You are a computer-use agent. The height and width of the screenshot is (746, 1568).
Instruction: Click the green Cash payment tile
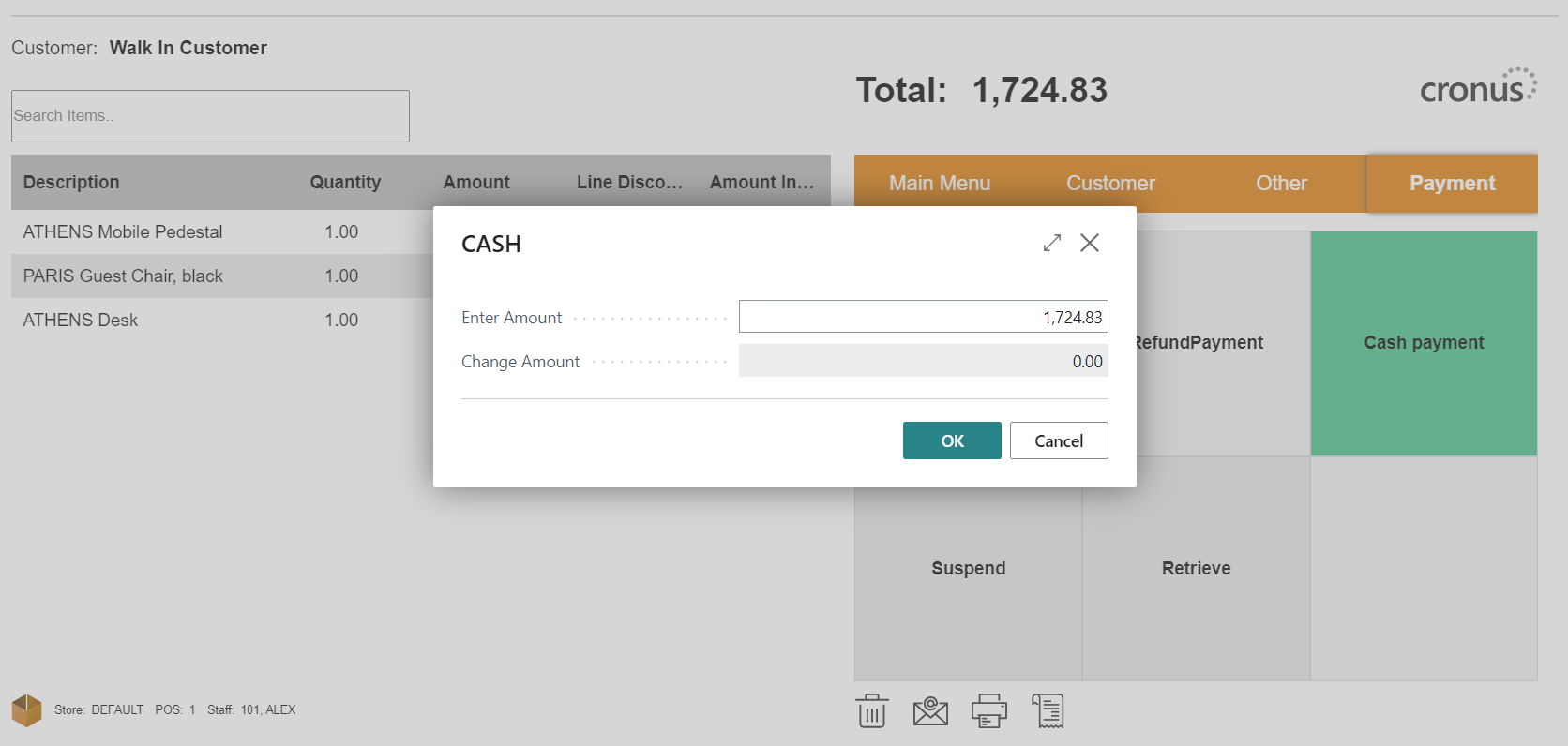click(1424, 343)
